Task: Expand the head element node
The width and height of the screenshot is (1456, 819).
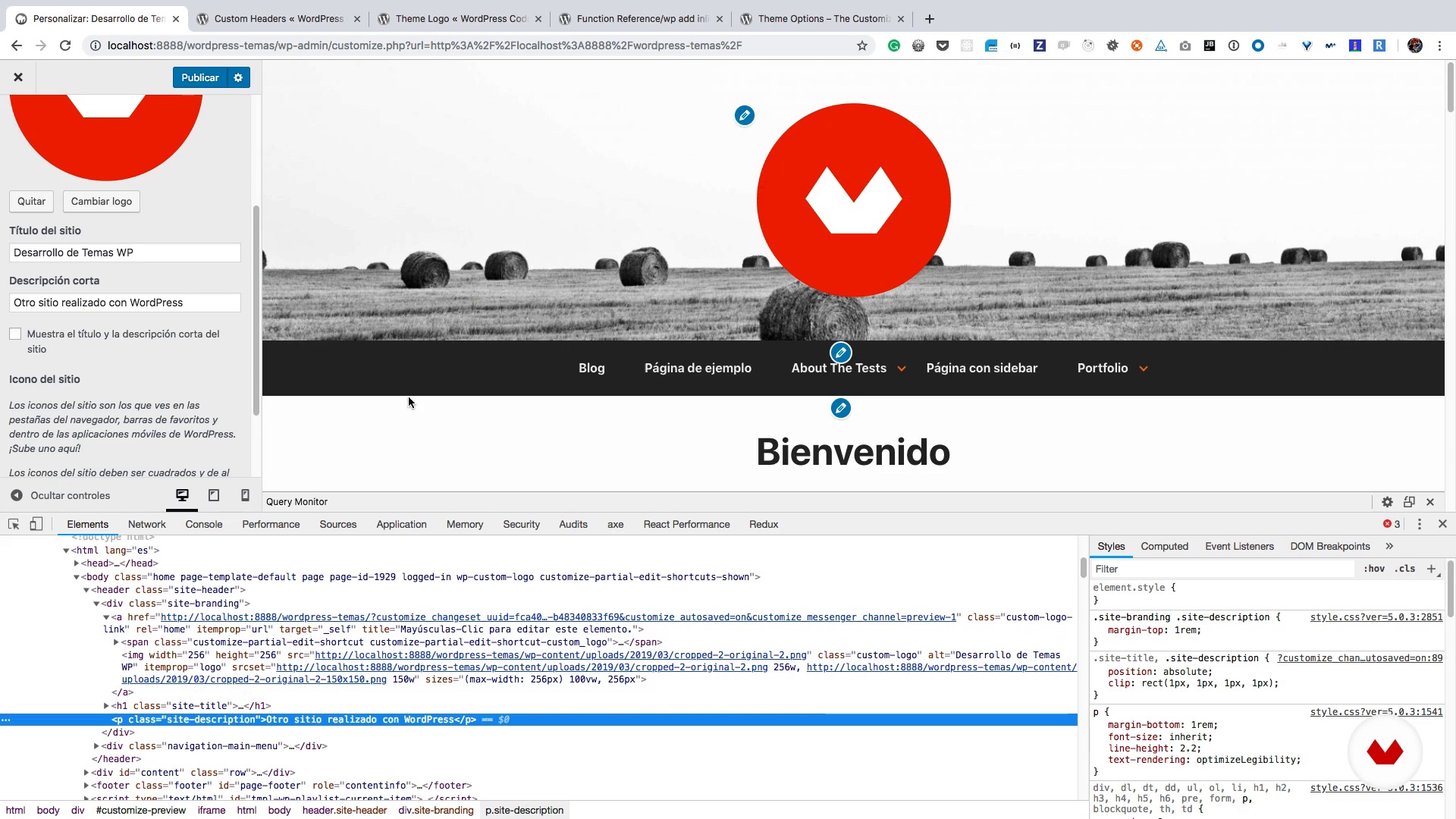Action: point(77,563)
